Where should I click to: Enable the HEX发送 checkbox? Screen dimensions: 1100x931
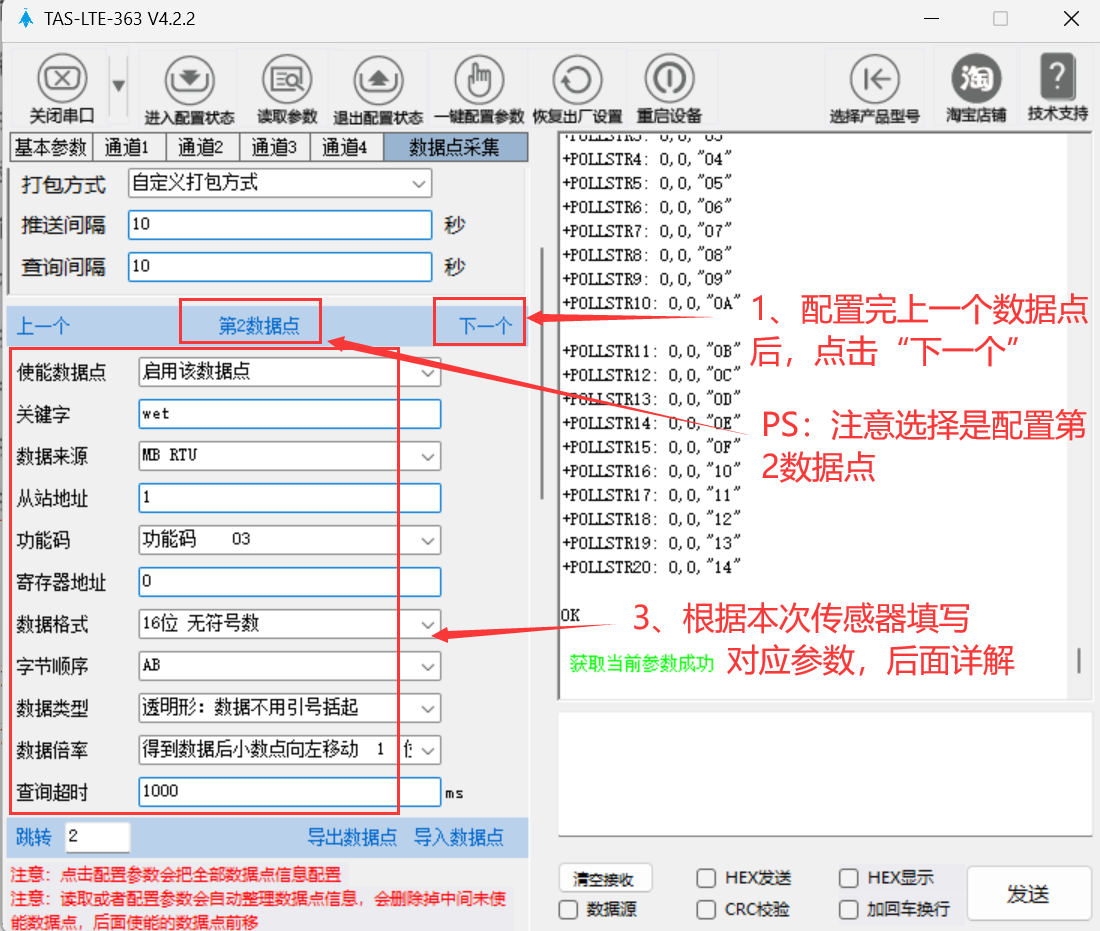[x=707, y=878]
